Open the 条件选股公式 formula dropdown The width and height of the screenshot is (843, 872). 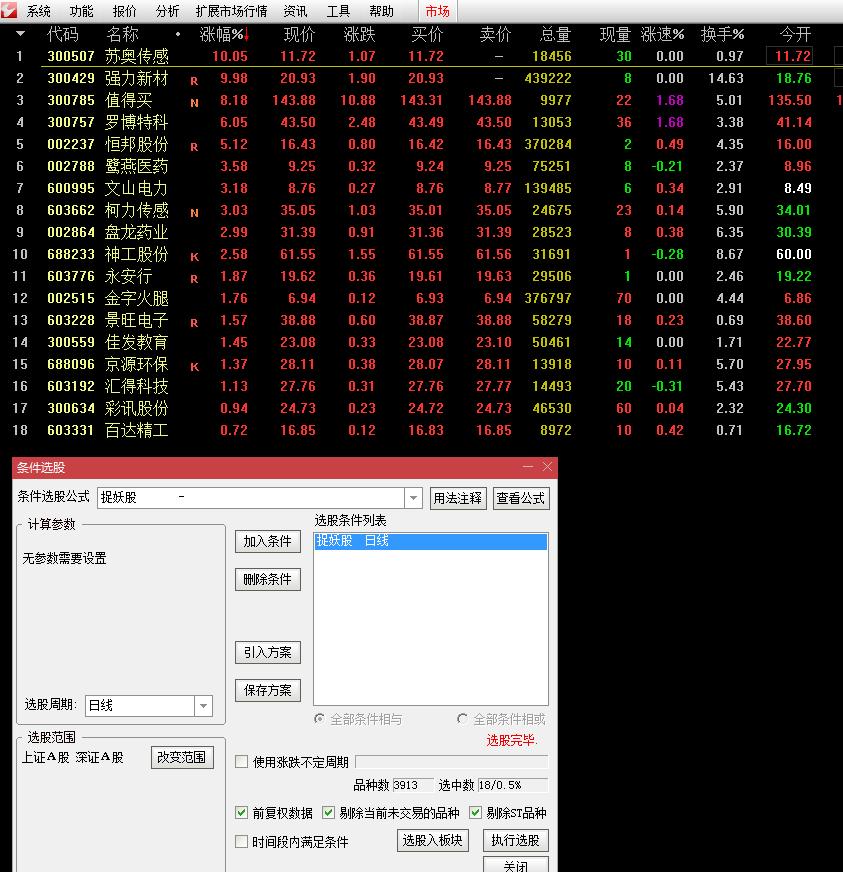(x=413, y=498)
